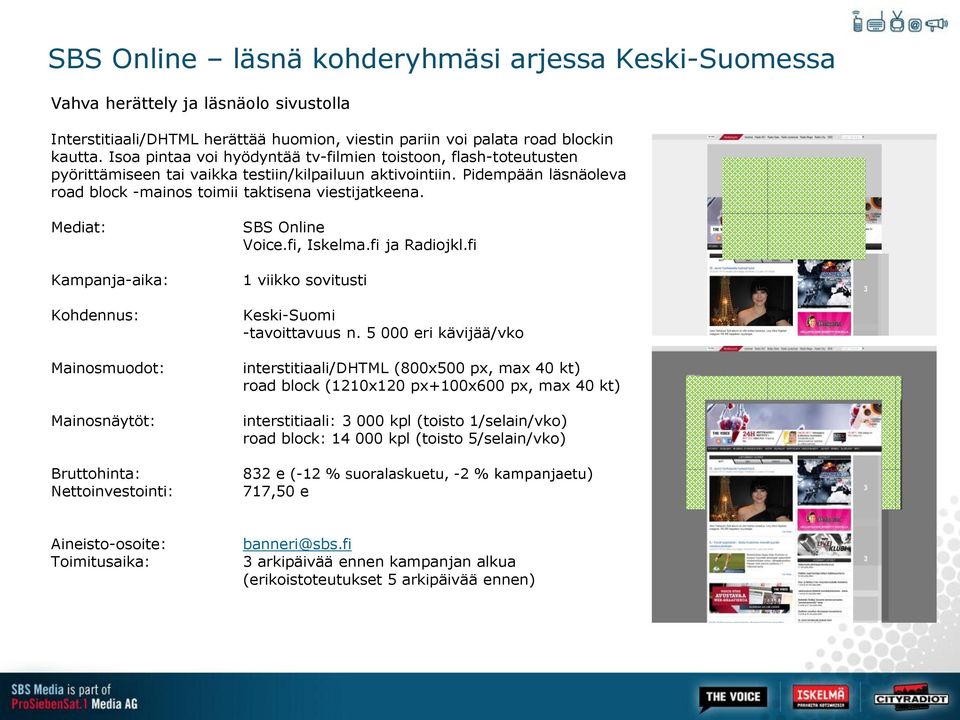Select the slide title SBS Online heading
The width and height of the screenshot is (960, 720).
tap(441, 59)
